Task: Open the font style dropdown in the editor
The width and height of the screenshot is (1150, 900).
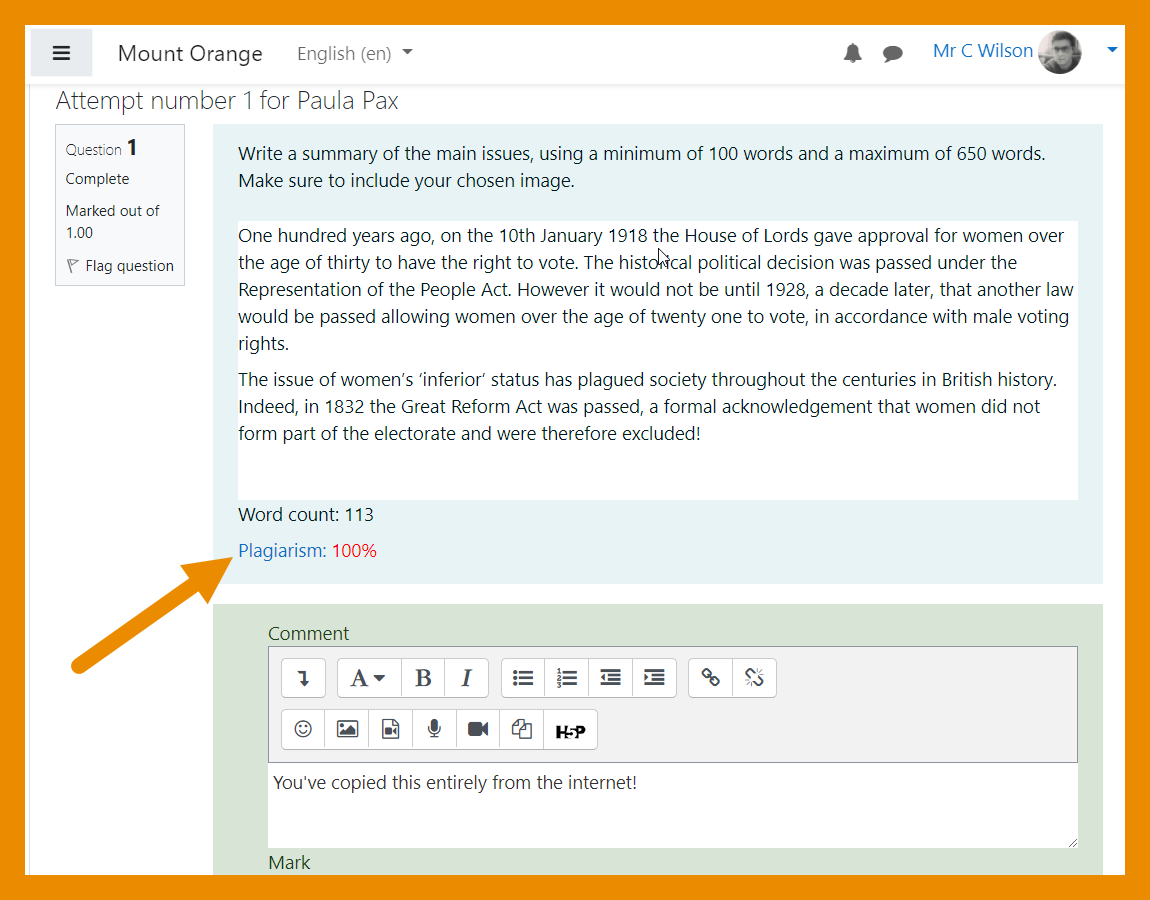Action: point(368,678)
